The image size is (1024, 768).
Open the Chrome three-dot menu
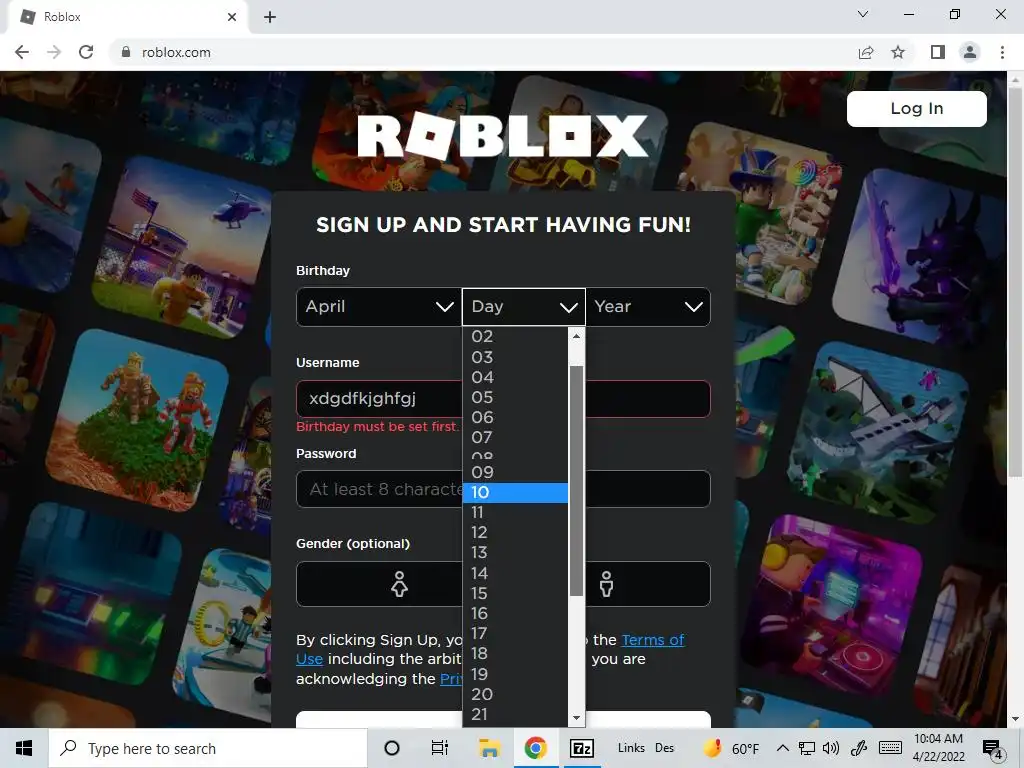(1002, 52)
